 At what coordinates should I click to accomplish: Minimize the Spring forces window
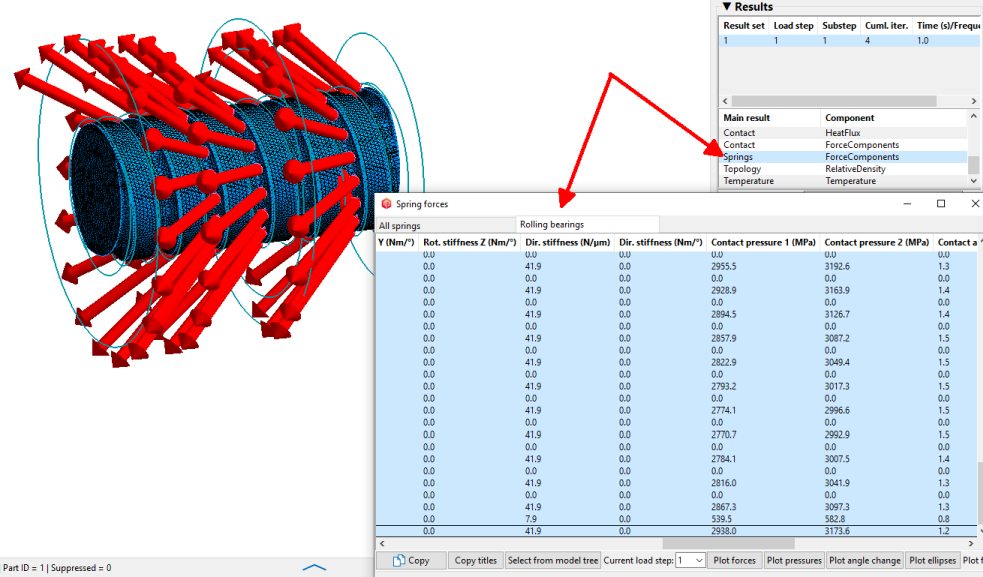point(907,203)
